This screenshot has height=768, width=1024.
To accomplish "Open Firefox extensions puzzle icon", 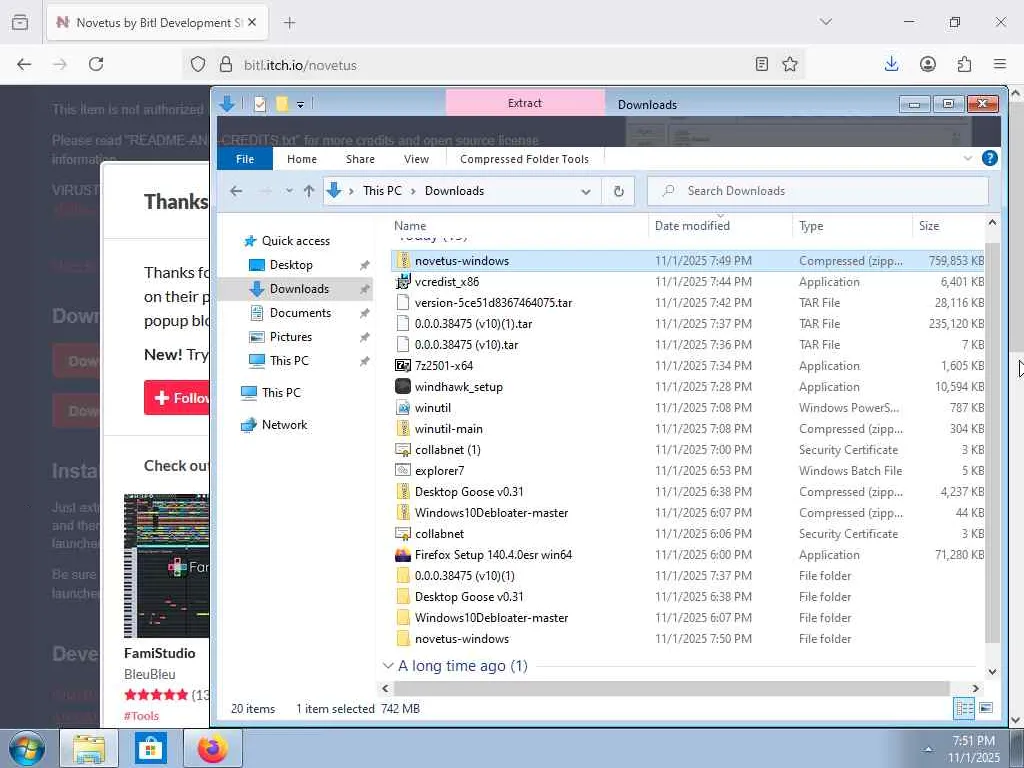I will [x=964, y=64].
